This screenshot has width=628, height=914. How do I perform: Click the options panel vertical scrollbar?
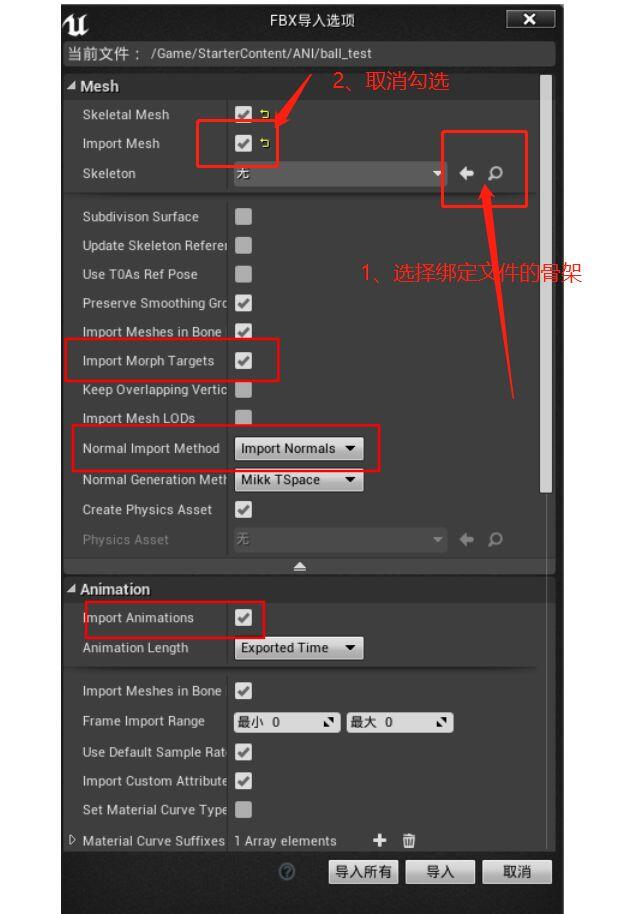546,283
